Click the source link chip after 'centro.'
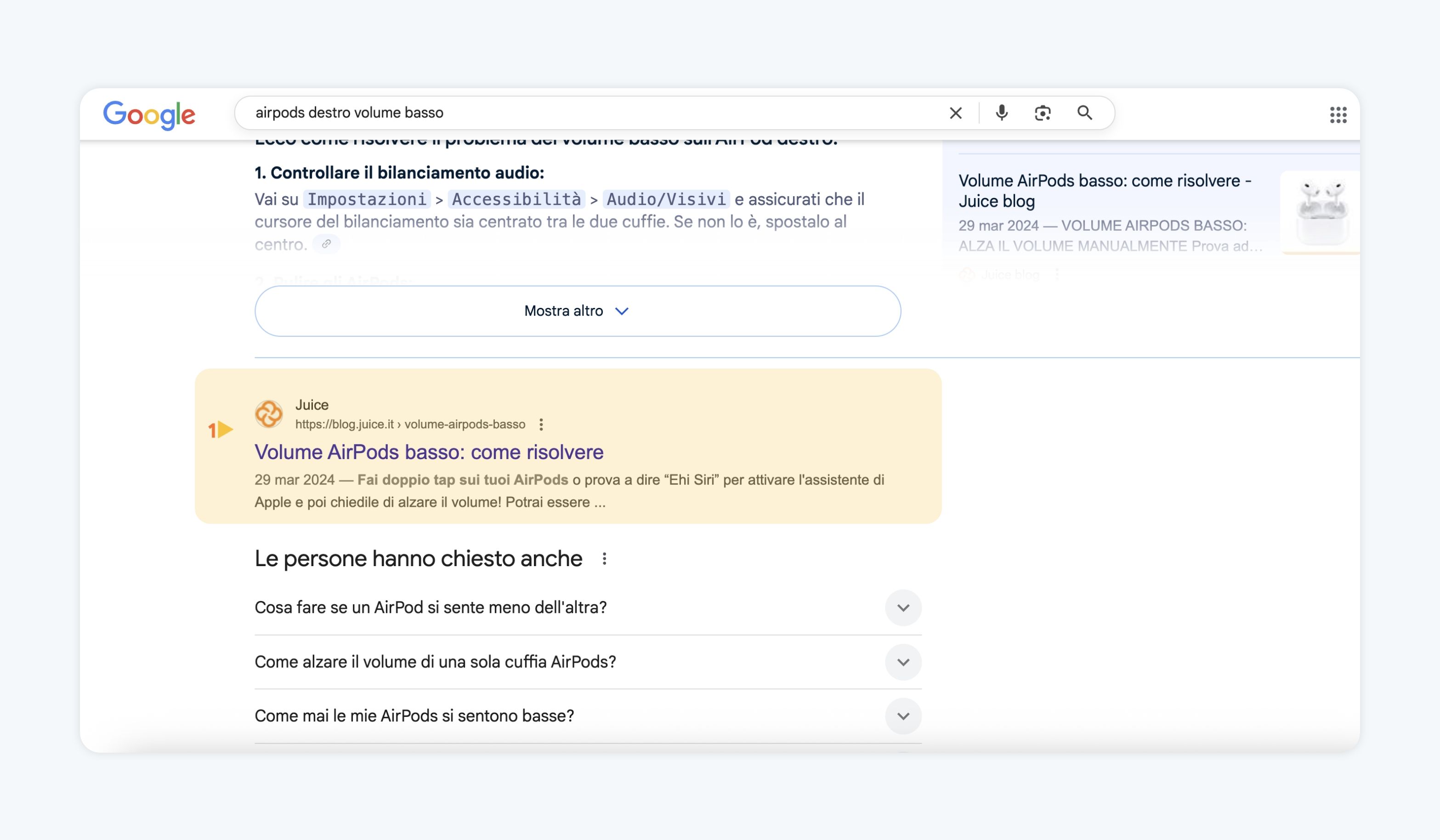 [x=326, y=244]
